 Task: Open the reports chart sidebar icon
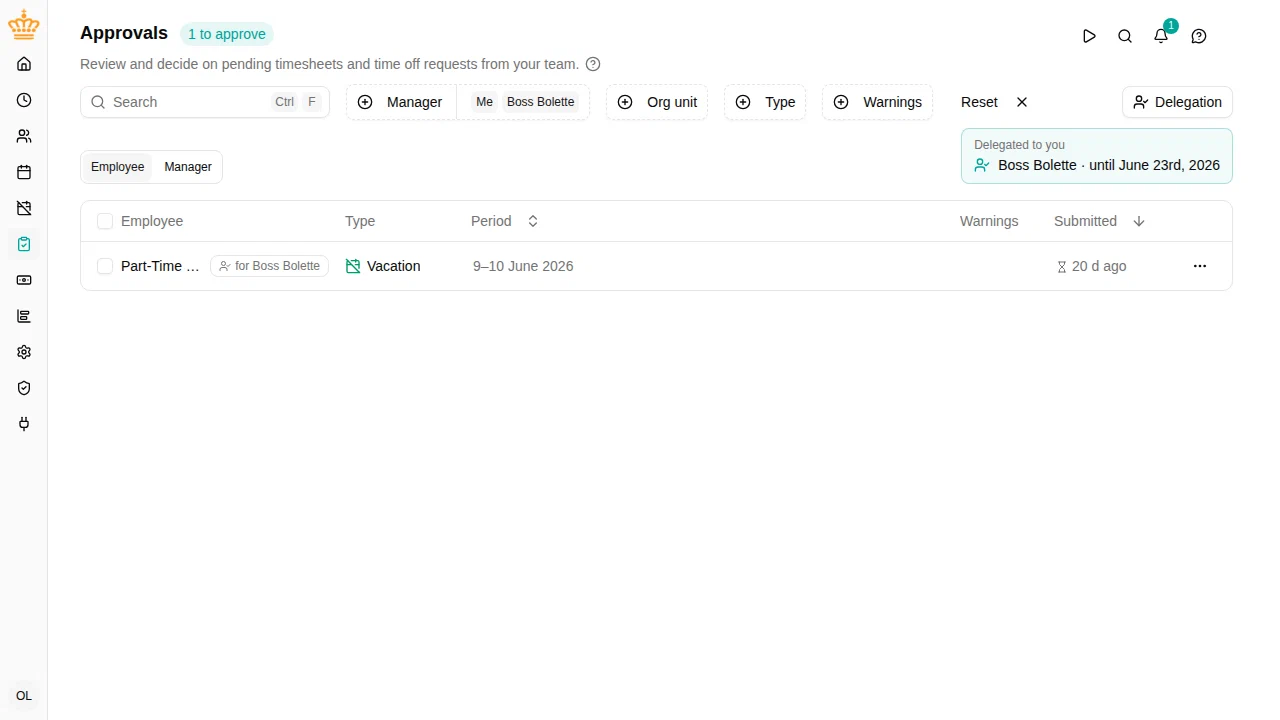(24, 316)
